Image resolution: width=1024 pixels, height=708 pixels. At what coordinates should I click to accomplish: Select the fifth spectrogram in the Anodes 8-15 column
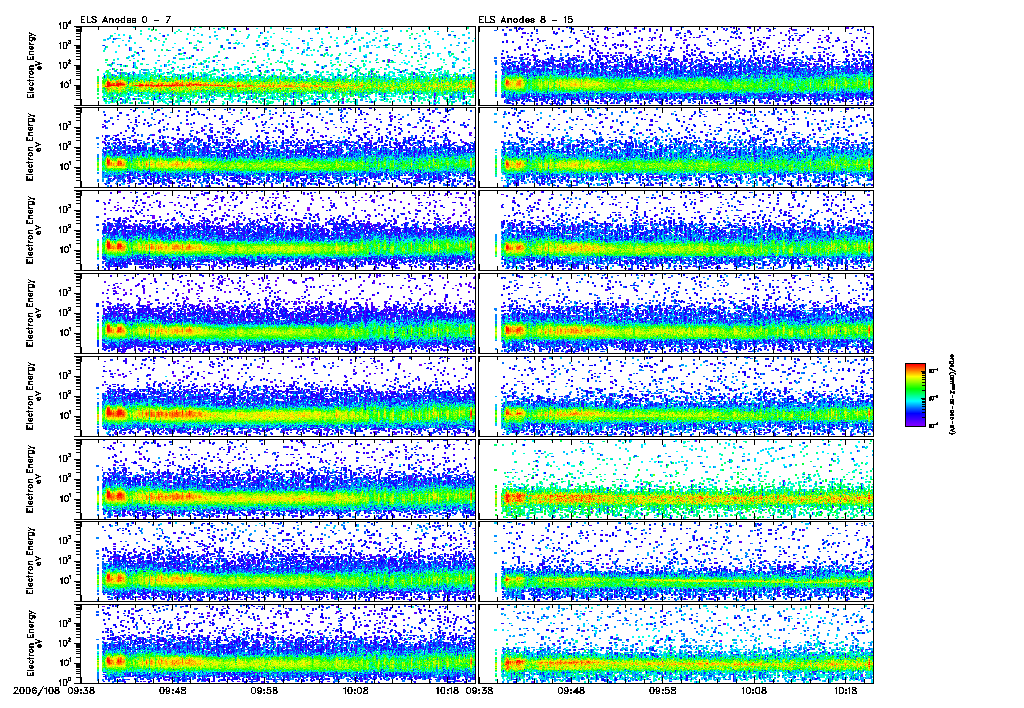(x=676, y=396)
